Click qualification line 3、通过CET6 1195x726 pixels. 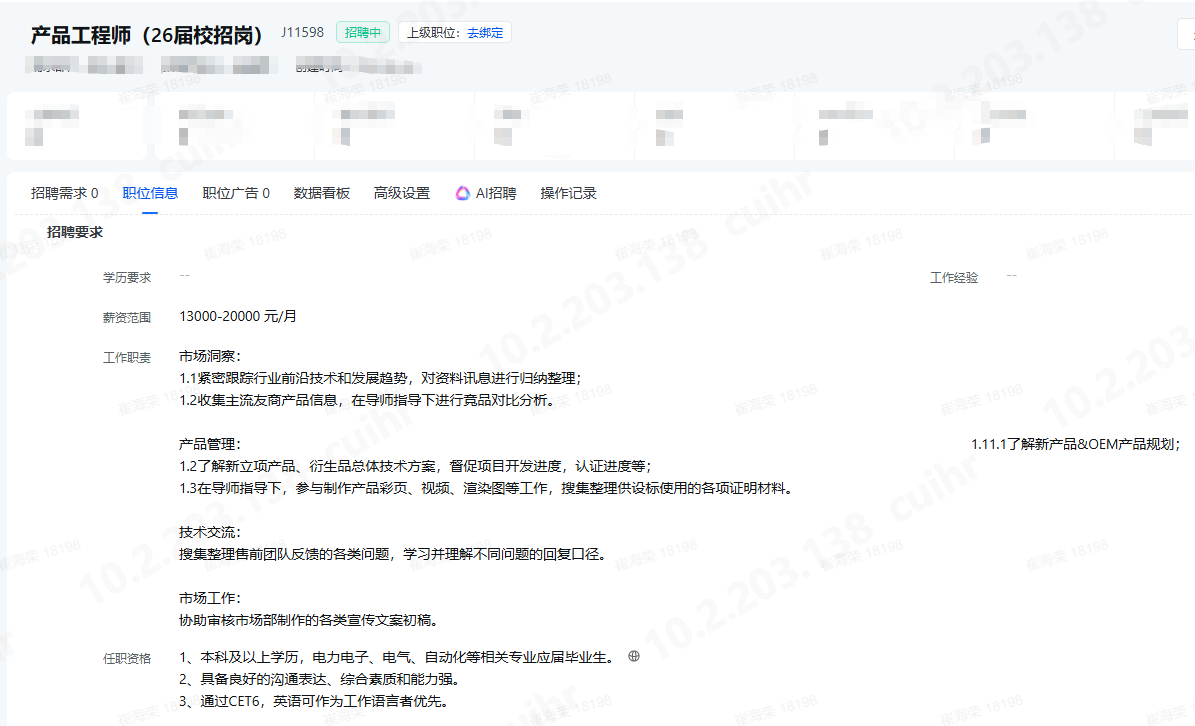[313, 701]
